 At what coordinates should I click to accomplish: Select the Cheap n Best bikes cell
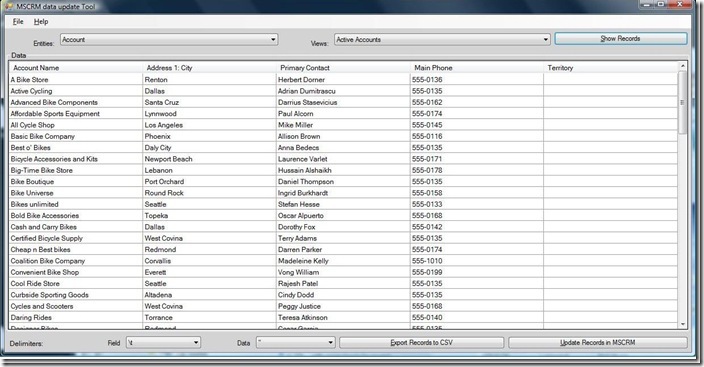75,249
